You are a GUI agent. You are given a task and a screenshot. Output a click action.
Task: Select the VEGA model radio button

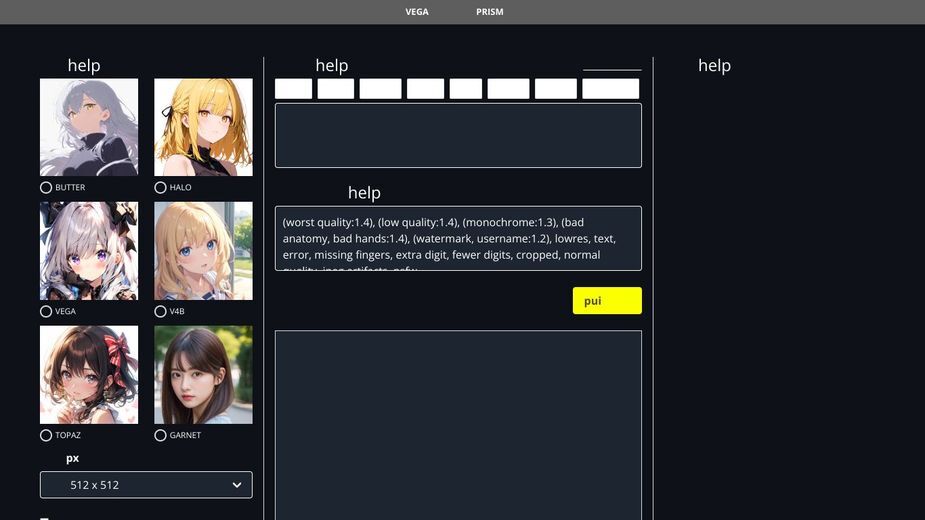point(46,311)
